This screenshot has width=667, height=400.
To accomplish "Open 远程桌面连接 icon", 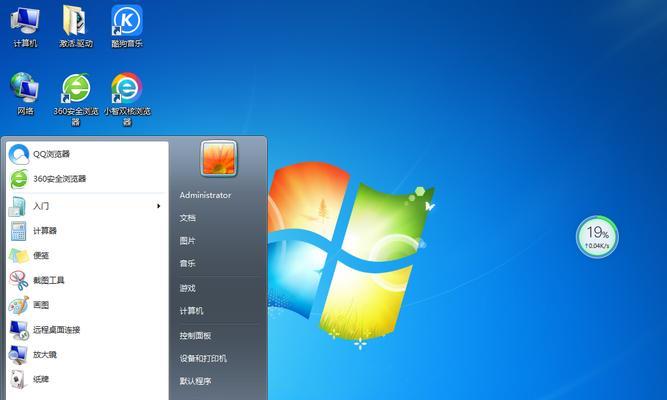I will [19, 330].
